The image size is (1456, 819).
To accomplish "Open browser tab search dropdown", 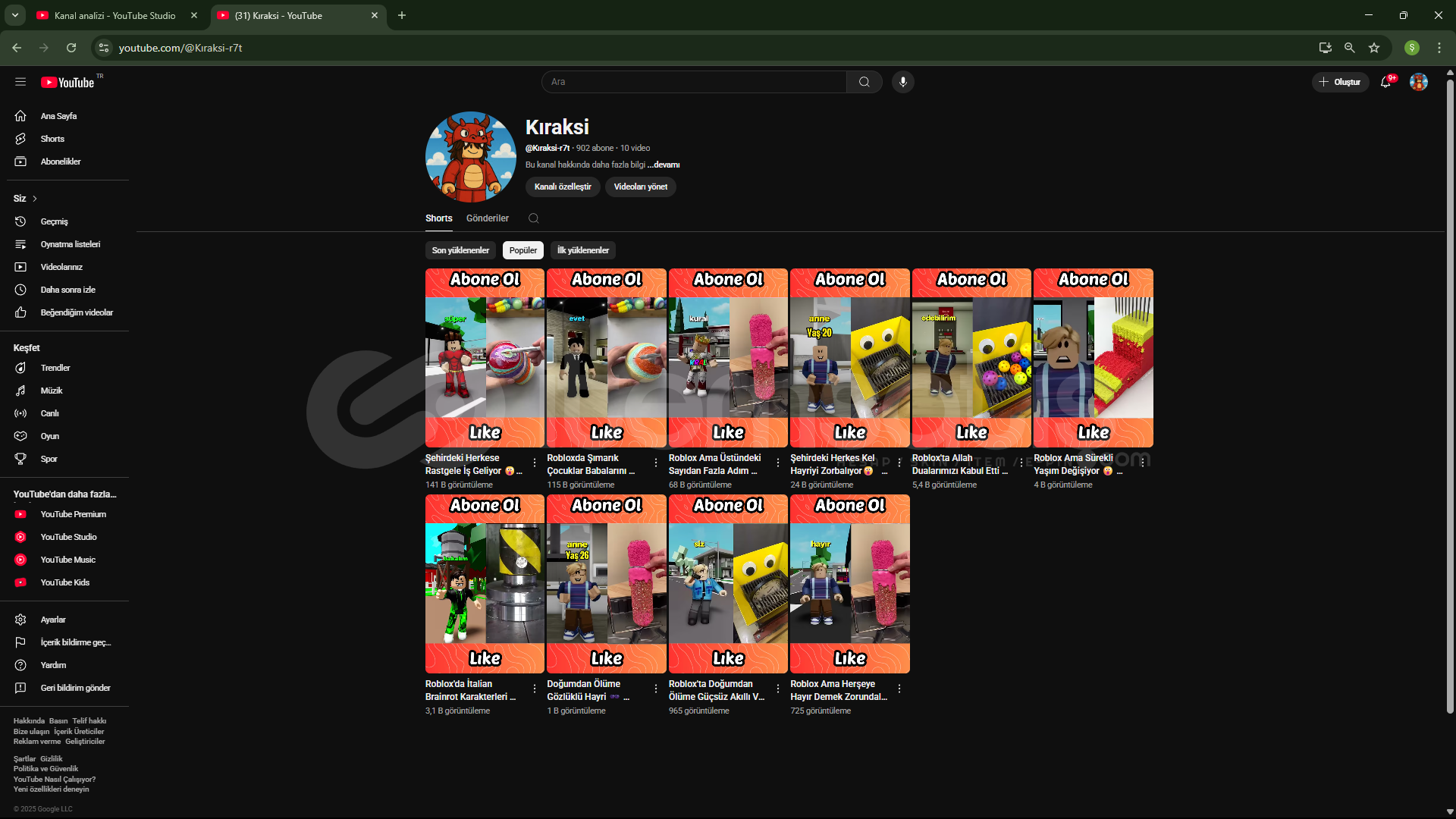I will 15,15.
